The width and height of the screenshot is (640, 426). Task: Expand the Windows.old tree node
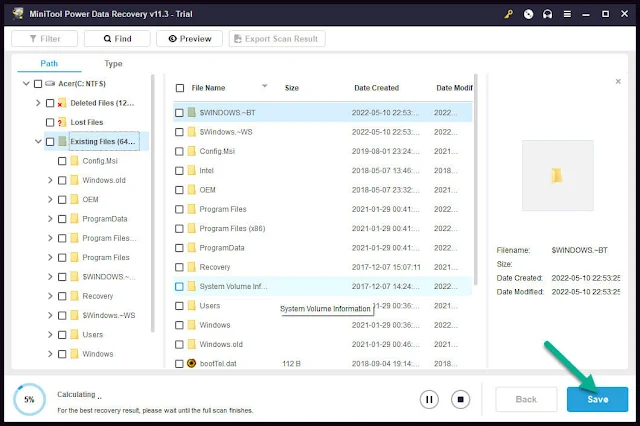tap(50, 180)
